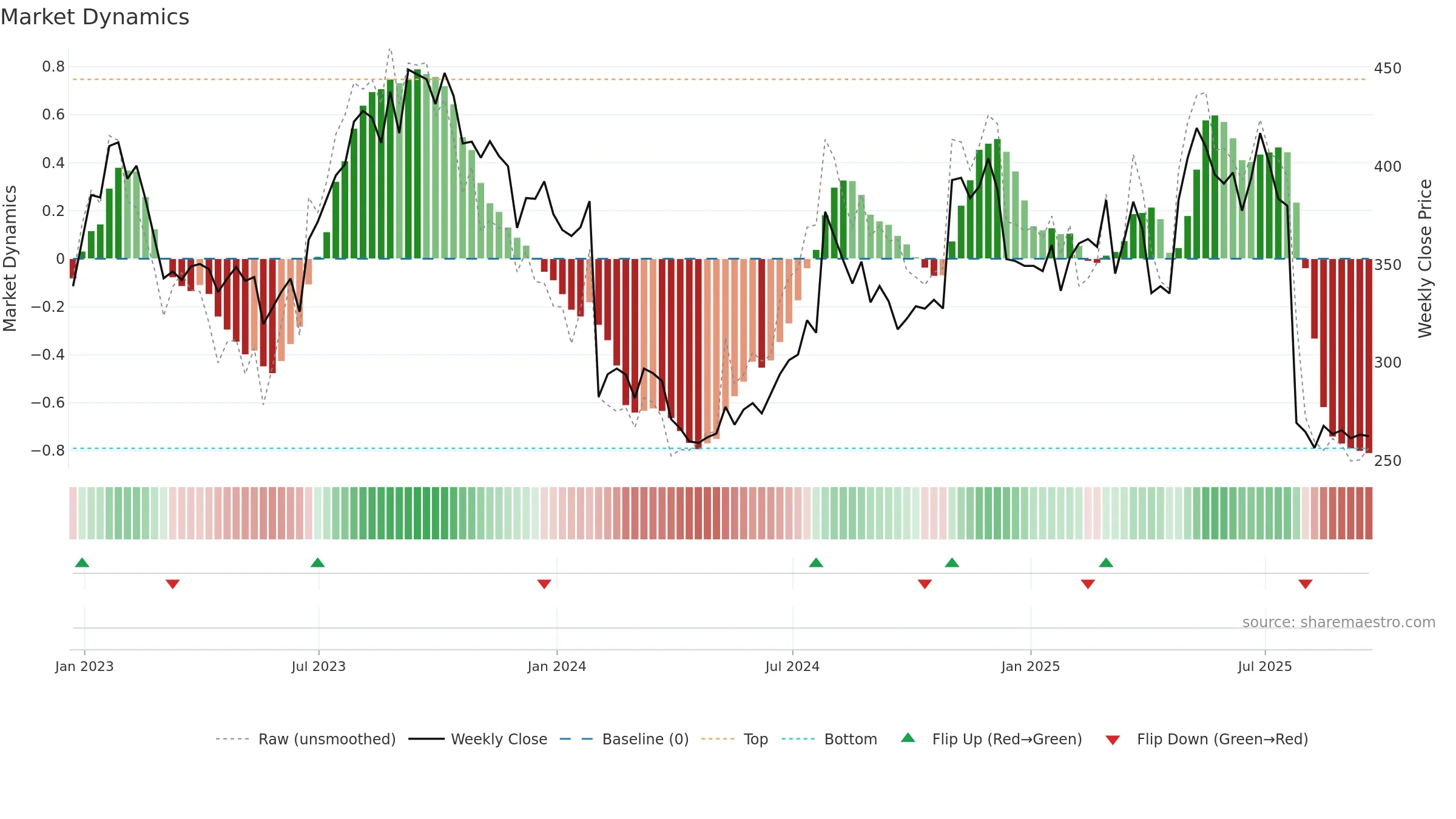The width and height of the screenshot is (1456, 819).
Task: Click the Jan 2025 x-axis label
Action: click(x=1031, y=666)
